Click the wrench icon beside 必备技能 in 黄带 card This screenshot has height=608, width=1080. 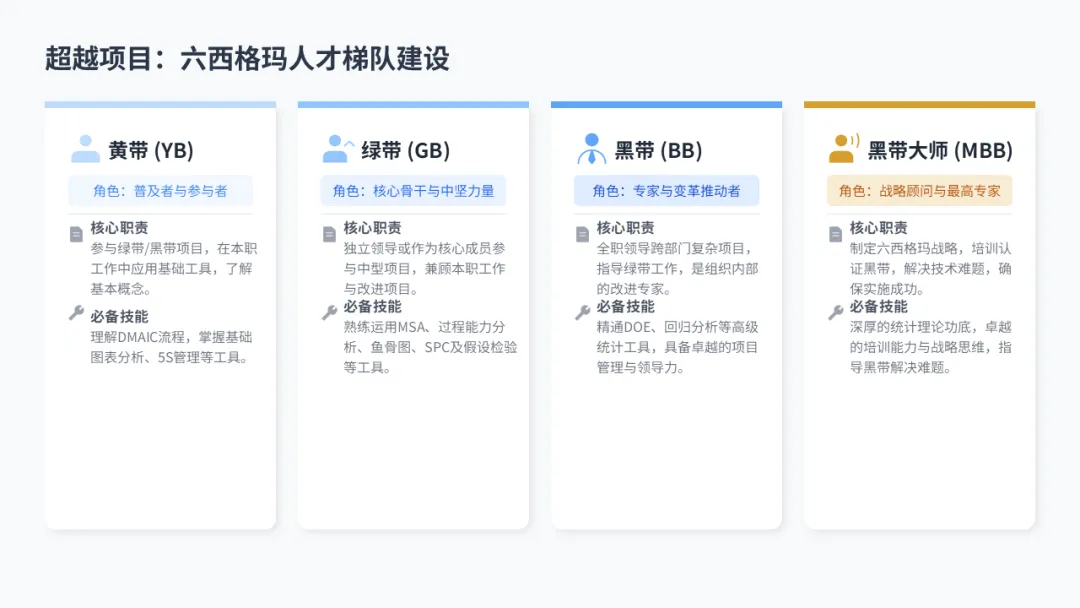click(76, 313)
